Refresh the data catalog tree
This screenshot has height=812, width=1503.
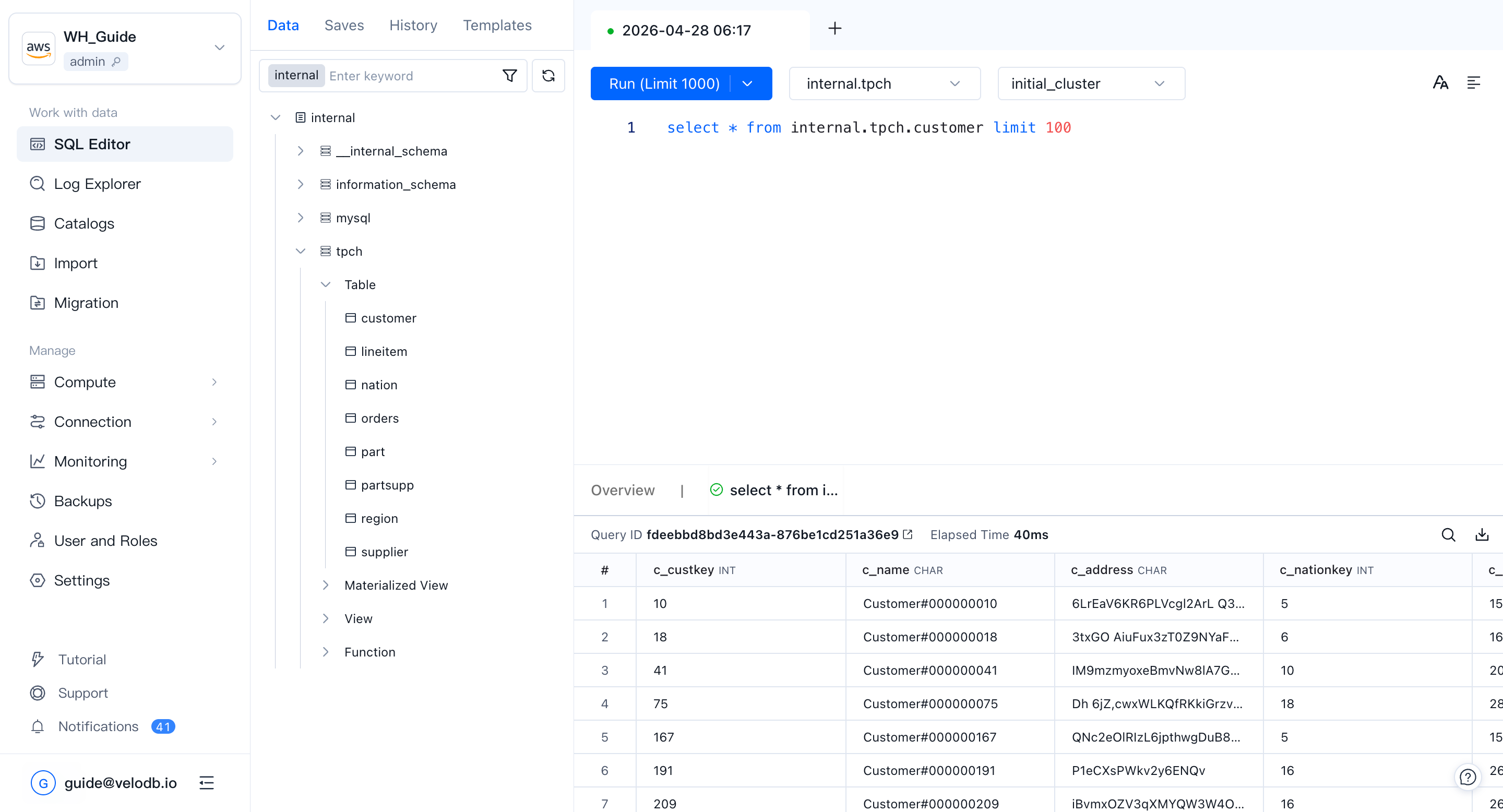[548, 75]
